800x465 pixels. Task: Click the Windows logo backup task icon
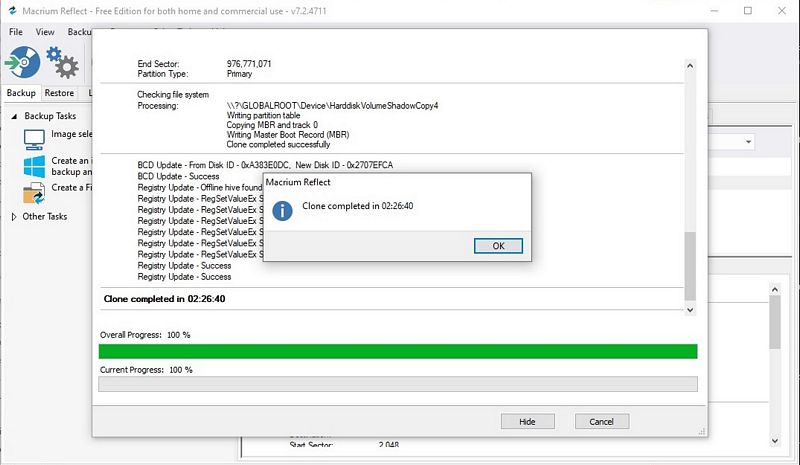[x=34, y=166]
